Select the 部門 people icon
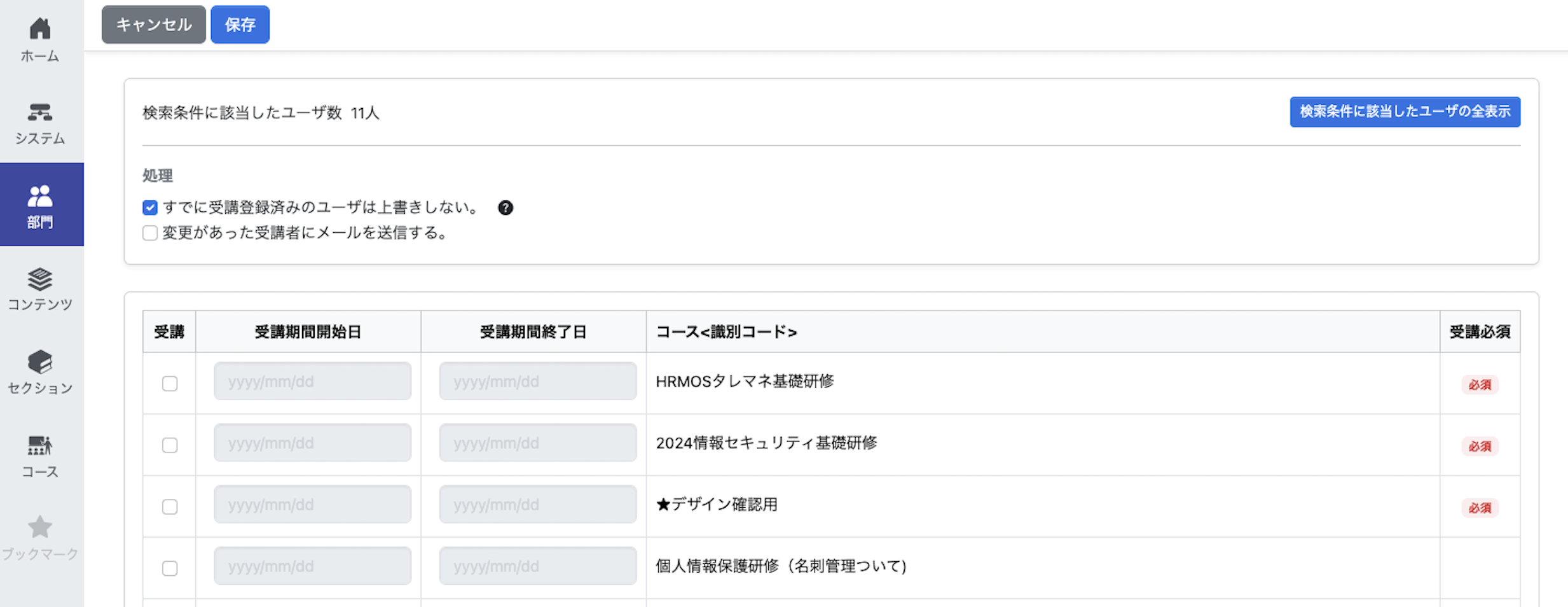Screen dimensions: 1568x607 click(x=40, y=196)
